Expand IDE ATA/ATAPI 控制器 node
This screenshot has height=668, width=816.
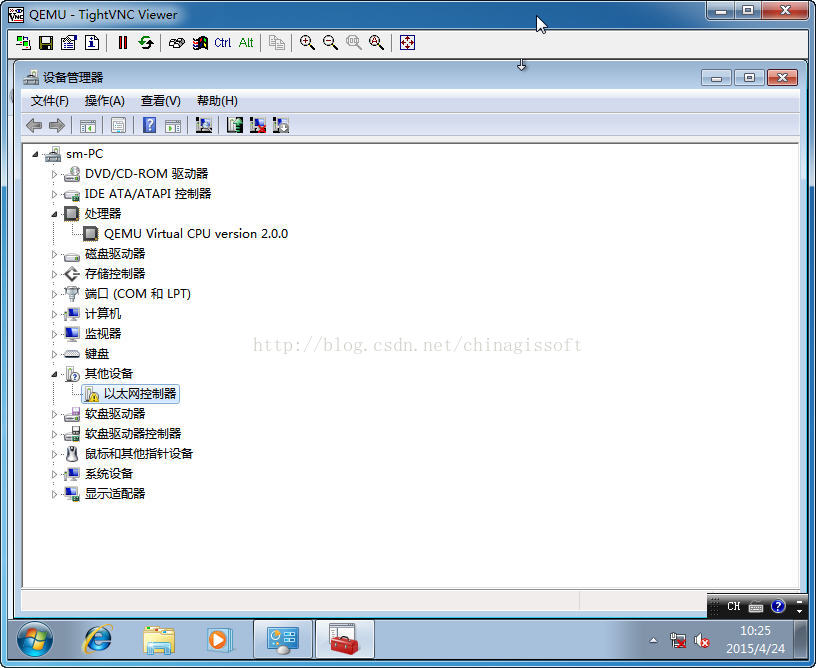(x=54, y=194)
